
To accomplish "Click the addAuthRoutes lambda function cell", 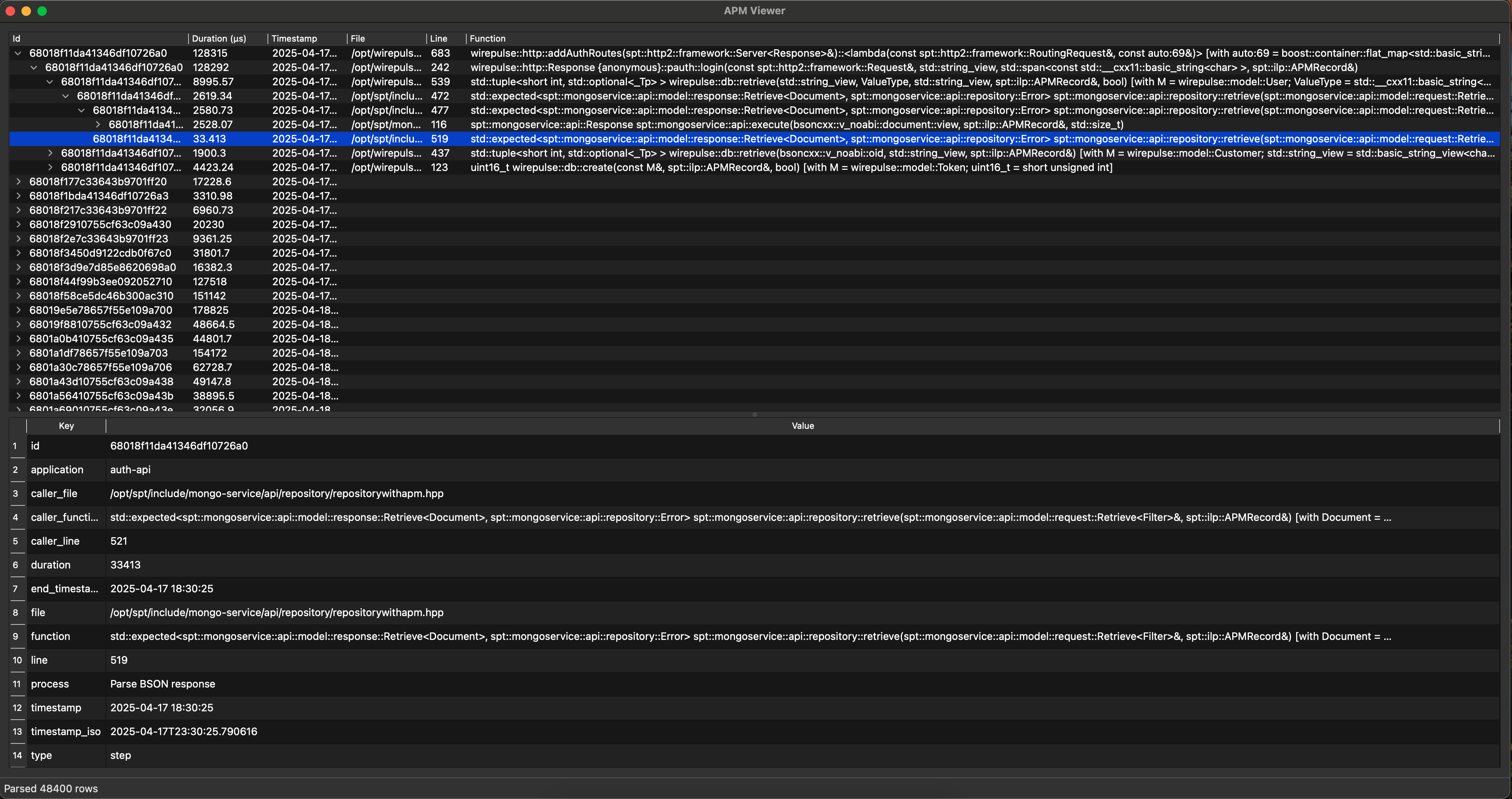I will (x=983, y=54).
